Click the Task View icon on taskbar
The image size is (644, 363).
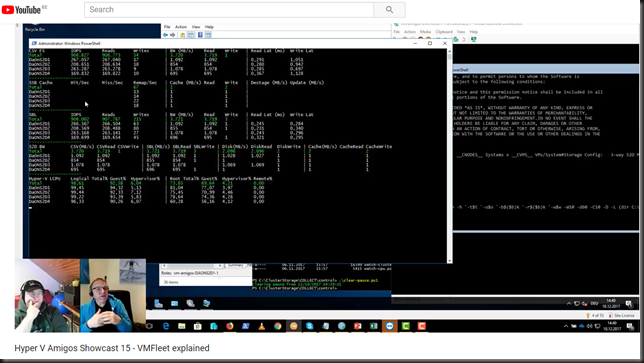pos(150,326)
